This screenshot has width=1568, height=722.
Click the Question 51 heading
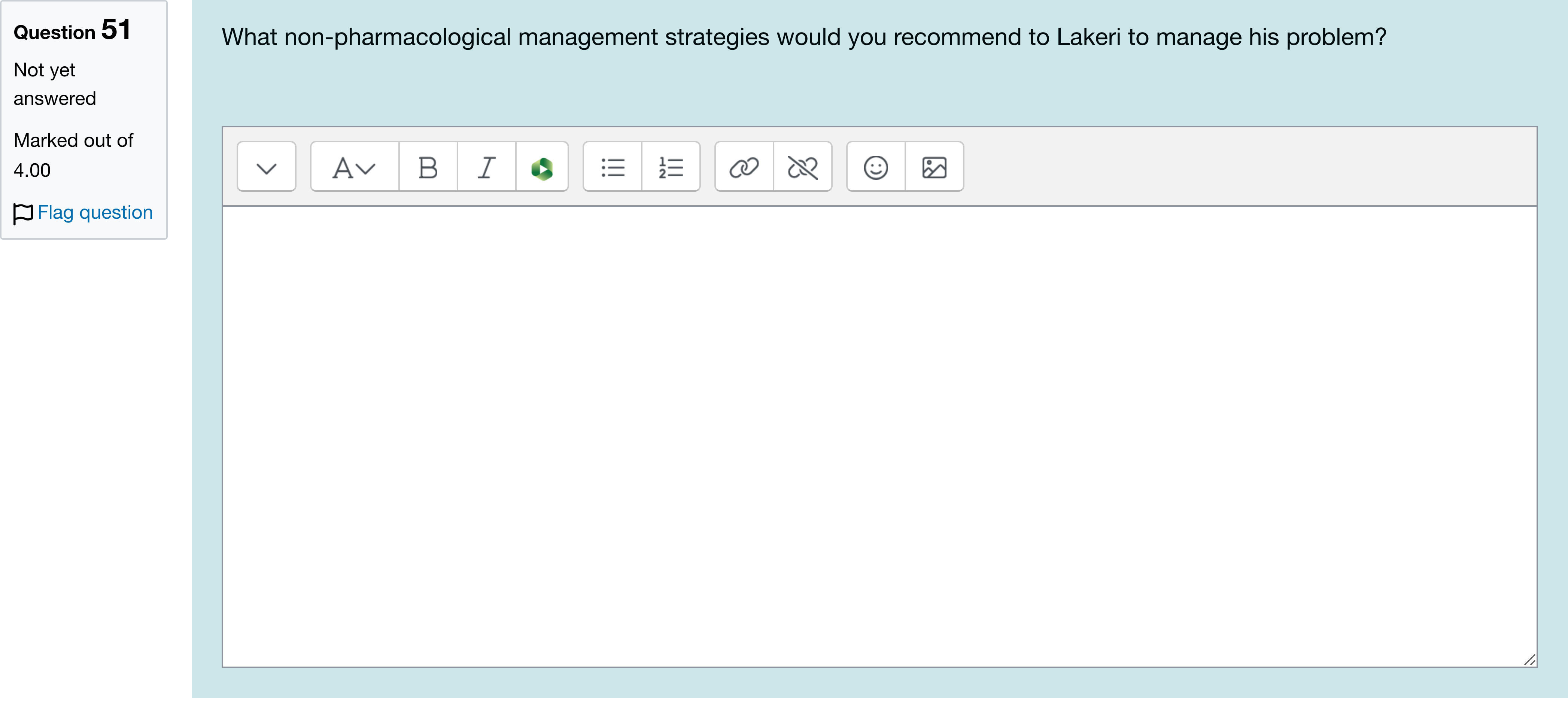(72, 30)
